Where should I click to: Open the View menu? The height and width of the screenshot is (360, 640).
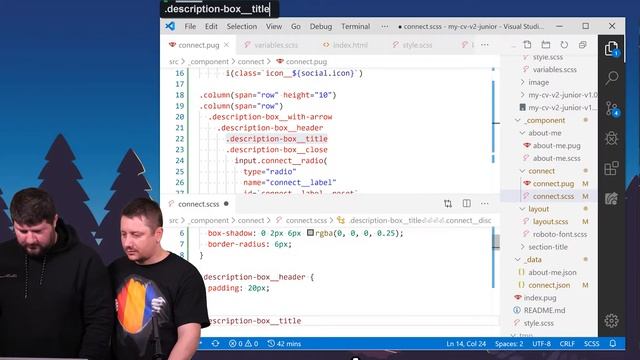[274, 27]
